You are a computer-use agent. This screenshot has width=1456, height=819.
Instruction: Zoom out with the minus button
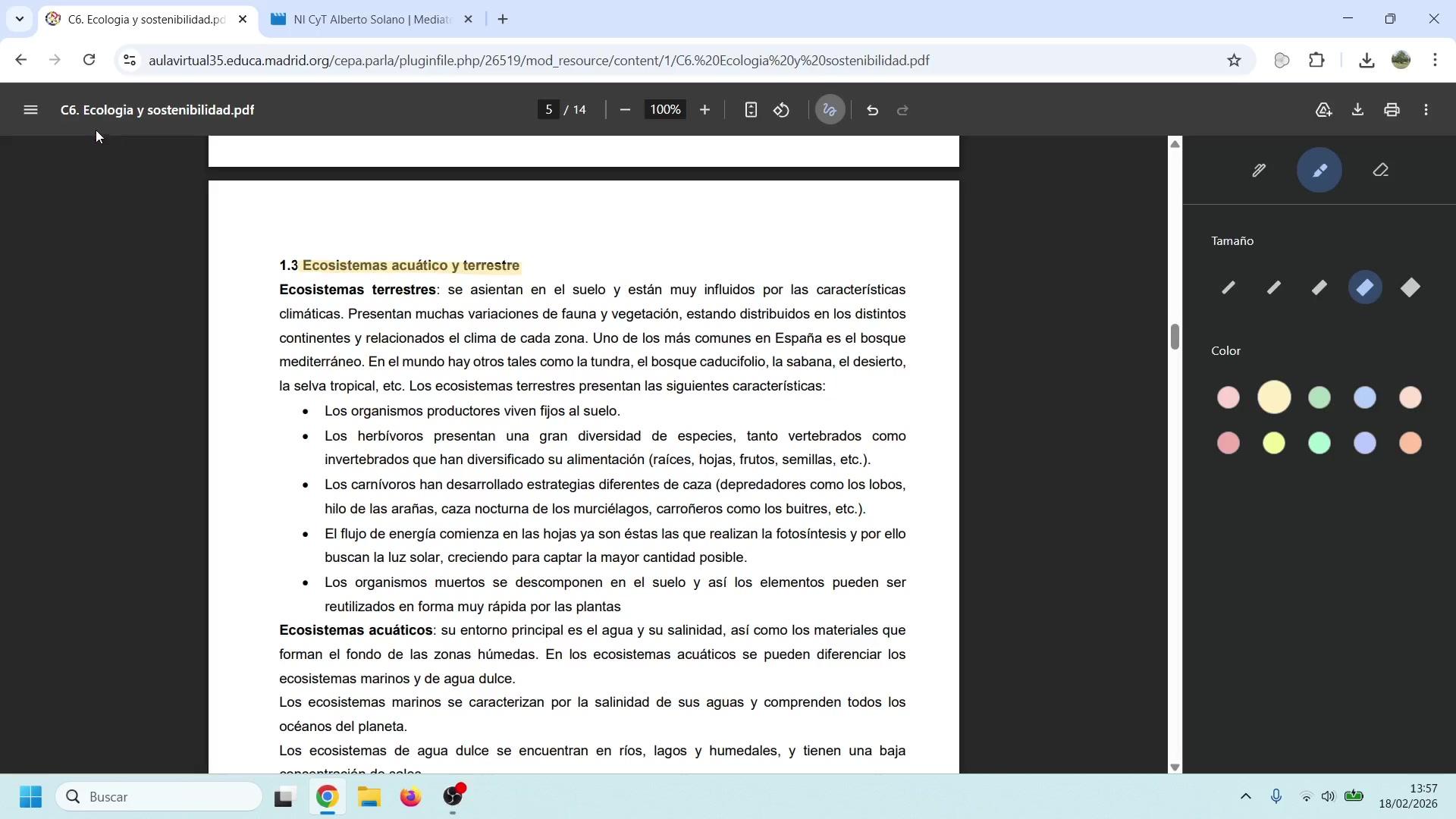point(625,110)
